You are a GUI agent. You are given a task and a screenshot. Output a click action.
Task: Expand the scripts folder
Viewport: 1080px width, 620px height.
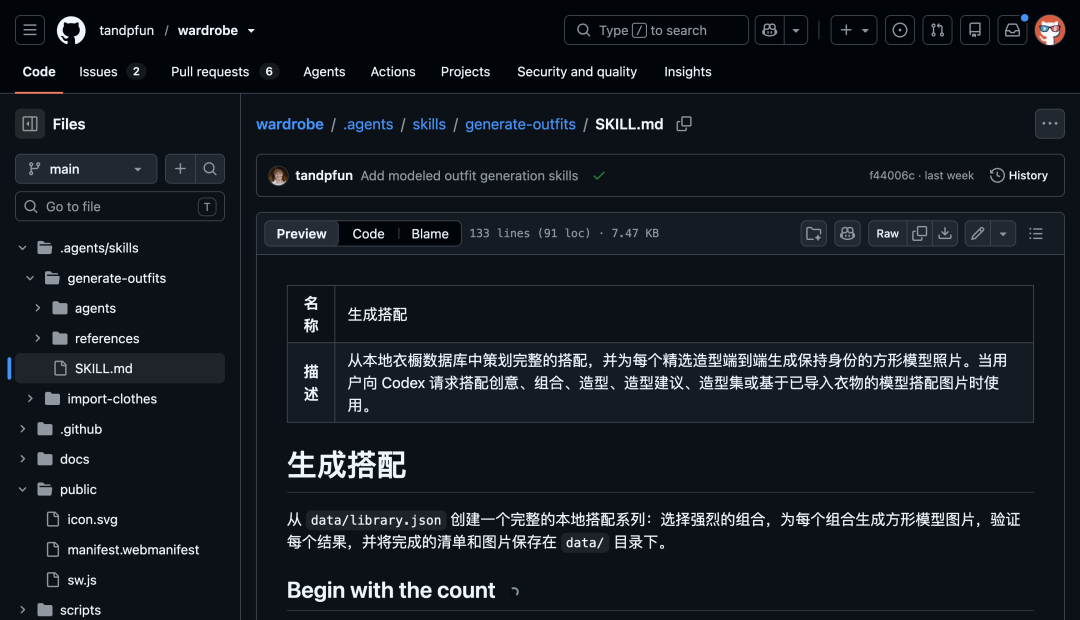point(23,610)
